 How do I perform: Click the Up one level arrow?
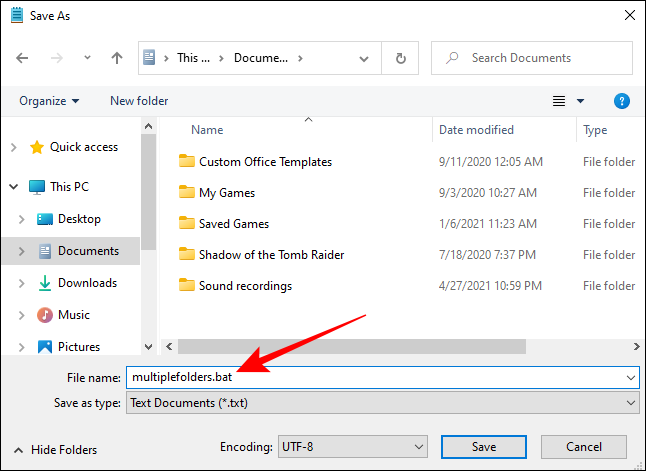(x=116, y=58)
